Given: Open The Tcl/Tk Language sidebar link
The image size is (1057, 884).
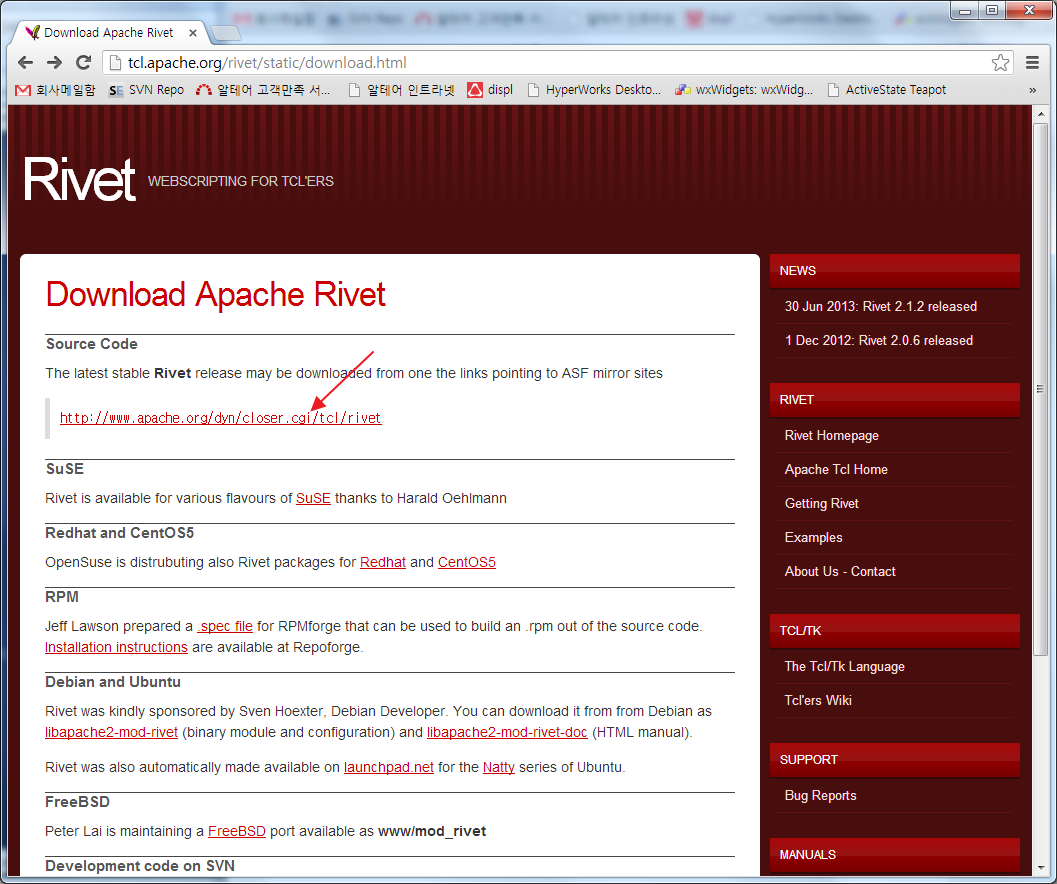Looking at the screenshot, I should click(844, 667).
